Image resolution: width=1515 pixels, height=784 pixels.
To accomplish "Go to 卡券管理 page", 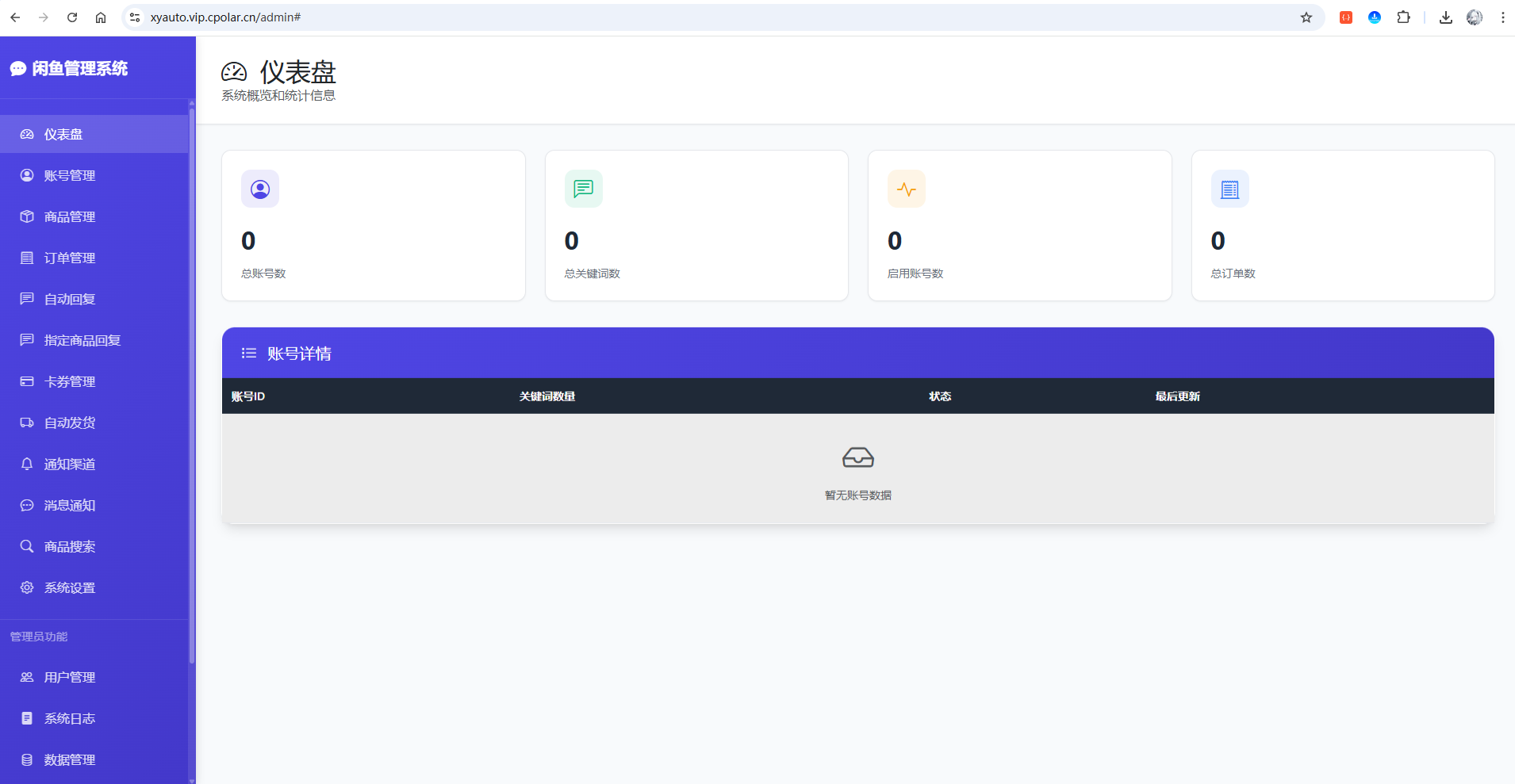I will (x=94, y=381).
